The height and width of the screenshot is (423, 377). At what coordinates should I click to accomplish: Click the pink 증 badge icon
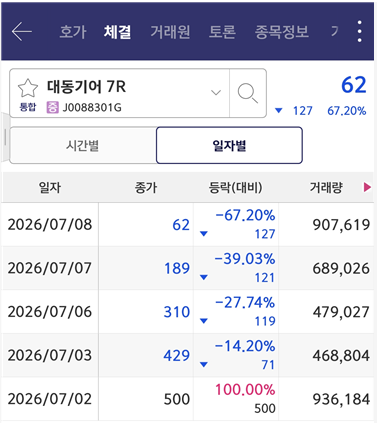(52, 107)
